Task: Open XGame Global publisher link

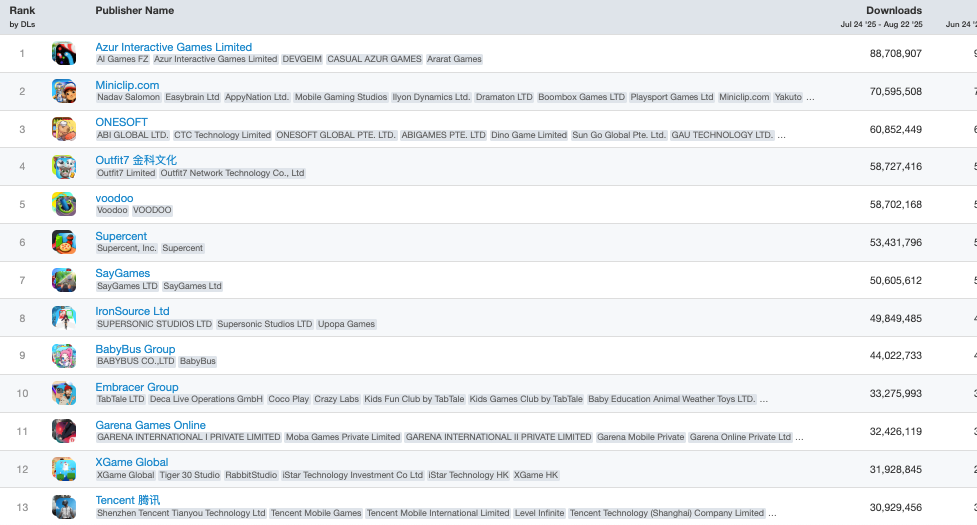Action: 131,462
